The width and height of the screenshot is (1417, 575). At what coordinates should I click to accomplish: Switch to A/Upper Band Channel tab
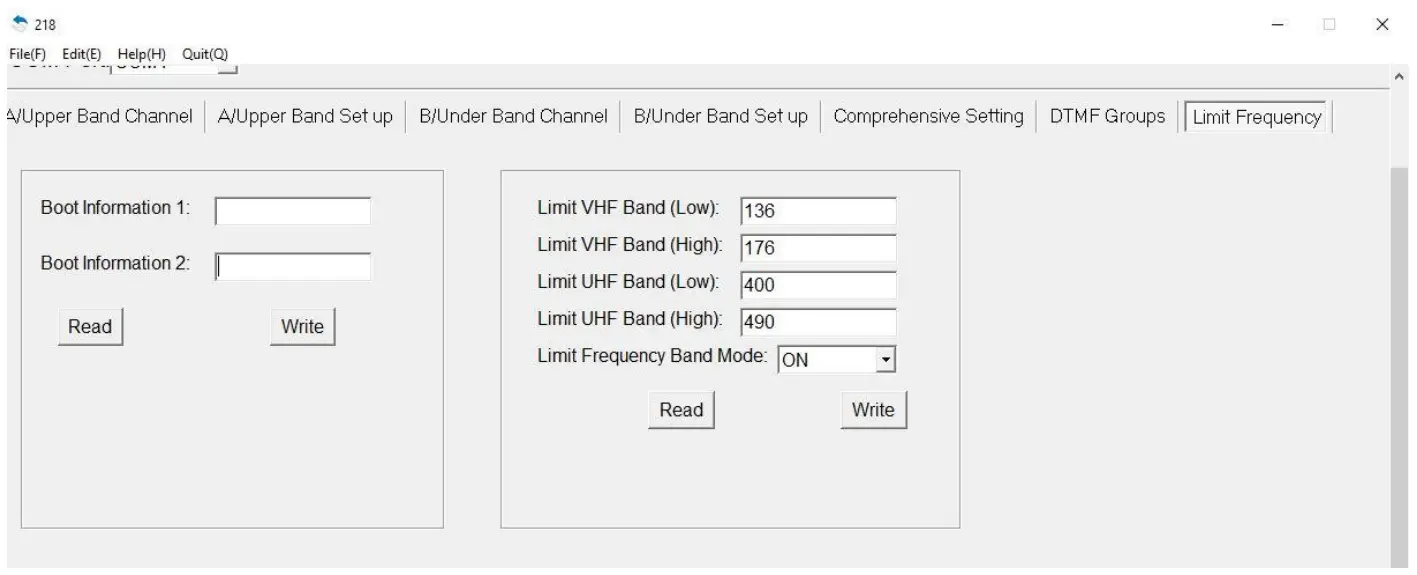click(99, 116)
